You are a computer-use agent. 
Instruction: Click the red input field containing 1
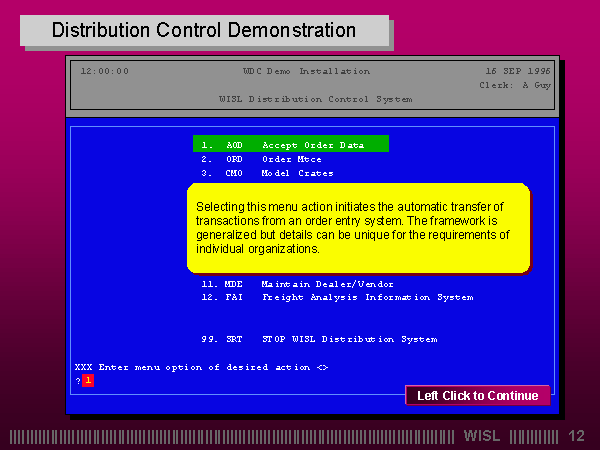click(88, 380)
